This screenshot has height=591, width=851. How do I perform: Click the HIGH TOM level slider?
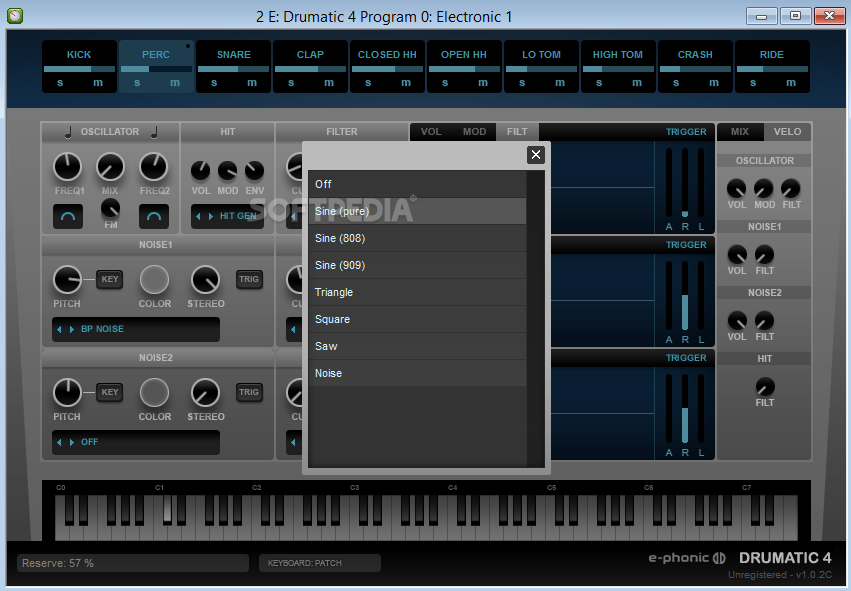[618, 69]
